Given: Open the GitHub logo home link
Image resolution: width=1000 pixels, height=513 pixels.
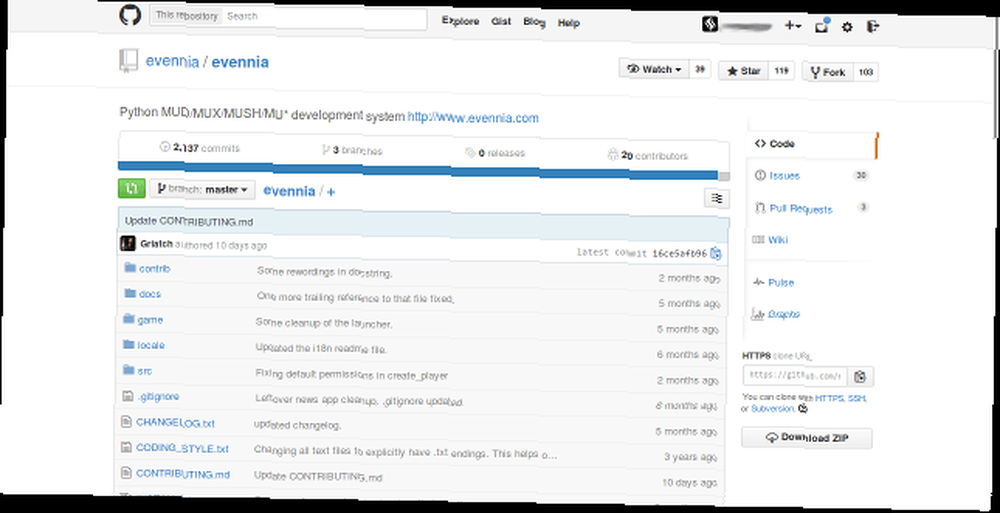Looking at the screenshot, I should click(x=130, y=14).
